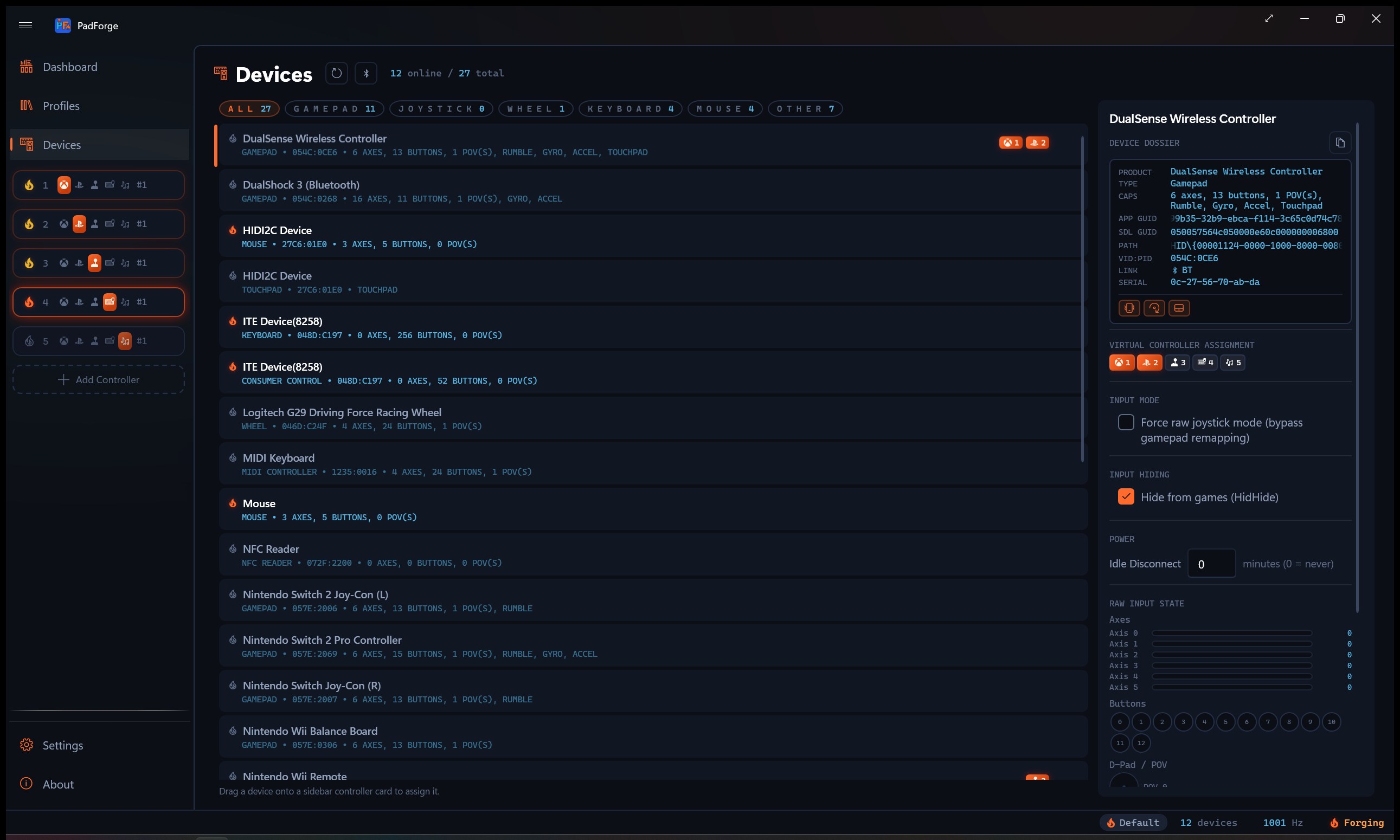This screenshot has height=840, width=1400.
Task: Click the refresh devices icon button
Action: [336, 73]
